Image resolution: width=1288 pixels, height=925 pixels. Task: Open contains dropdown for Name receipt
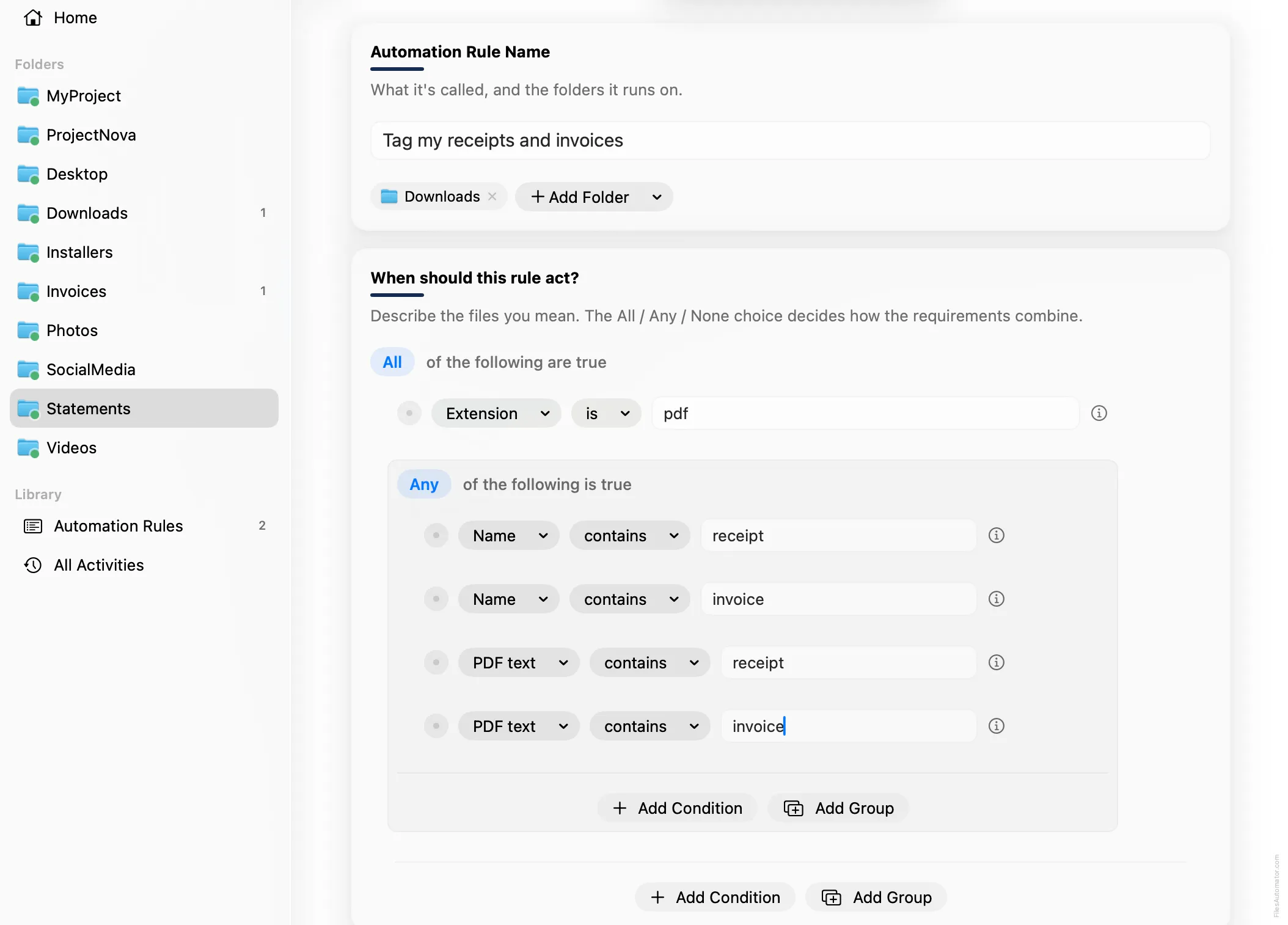630,536
